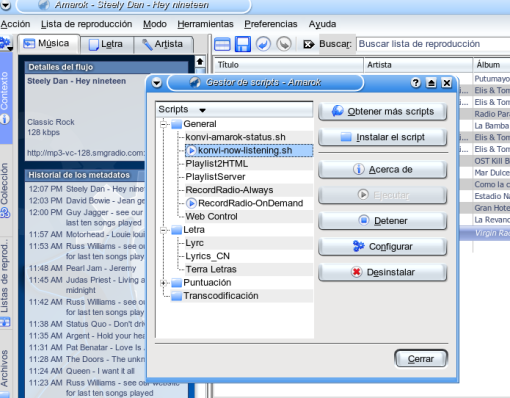Image resolution: width=510 pixels, height=398 pixels.
Task: Click Obtener más scripts button
Action: coord(383,111)
